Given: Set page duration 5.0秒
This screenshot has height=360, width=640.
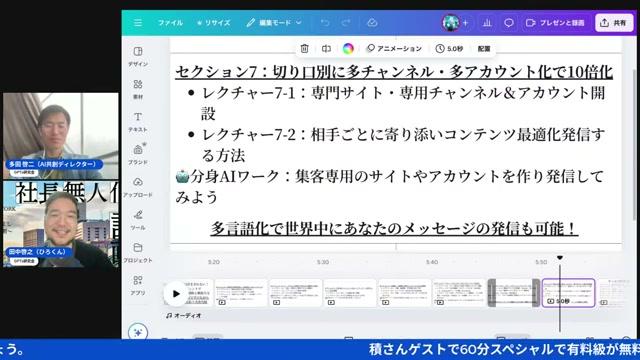Looking at the screenshot, I should pyautogui.click(x=449, y=49).
